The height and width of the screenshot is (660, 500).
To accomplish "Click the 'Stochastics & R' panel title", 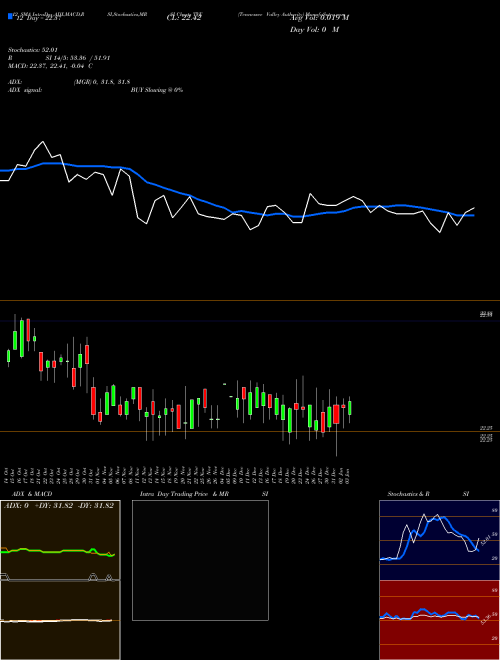I will 409,494.
